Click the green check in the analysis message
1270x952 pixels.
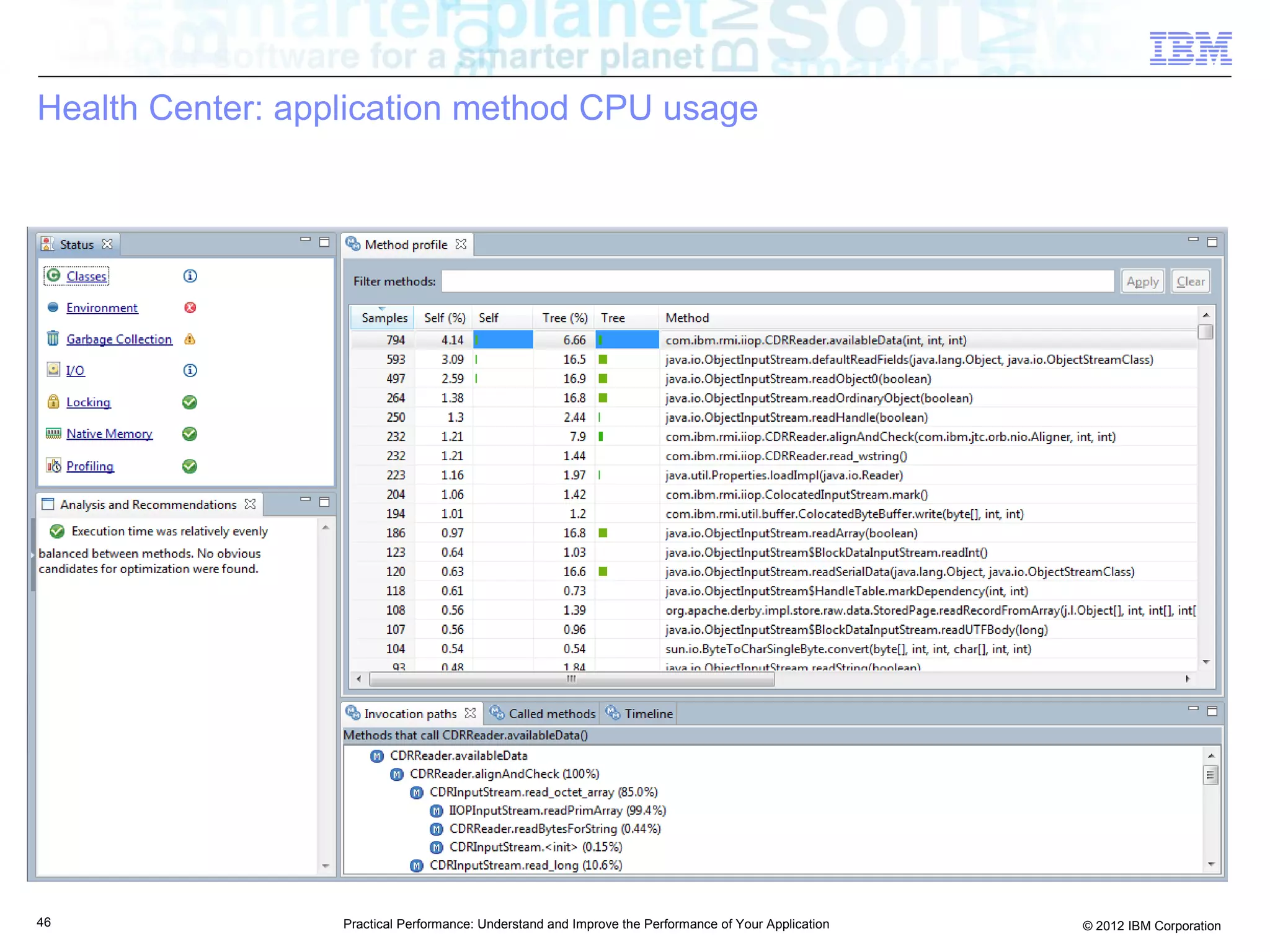coord(57,531)
